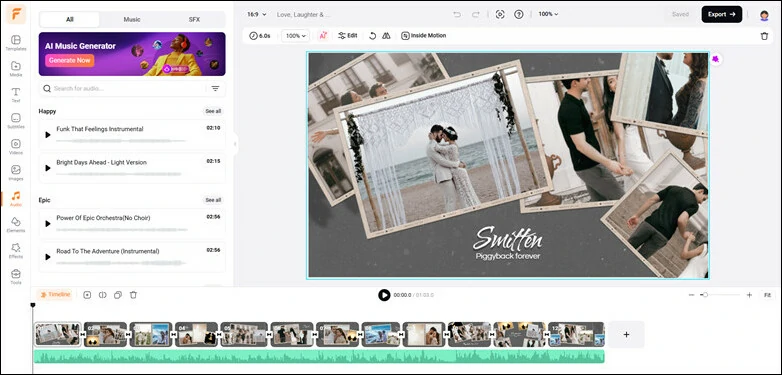Open the Videos panel in the sidebar
This screenshot has height=375, width=782.
15,147
